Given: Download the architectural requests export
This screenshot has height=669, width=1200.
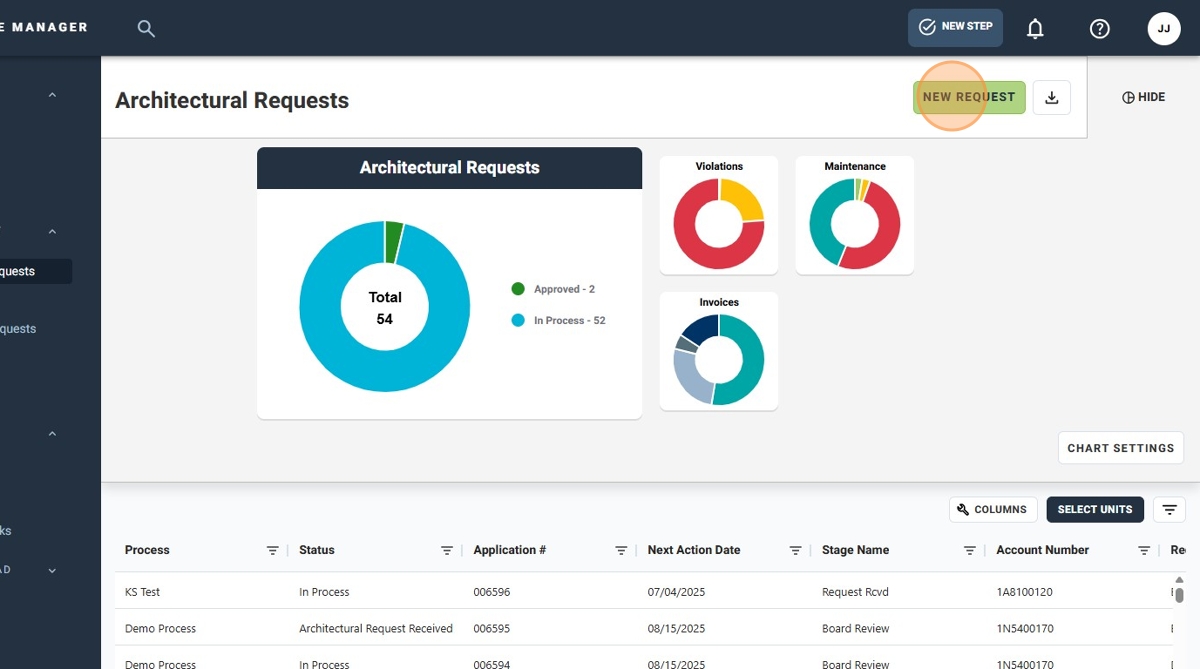Looking at the screenshot, I should pyautogui.click(x=1051, y=97).
